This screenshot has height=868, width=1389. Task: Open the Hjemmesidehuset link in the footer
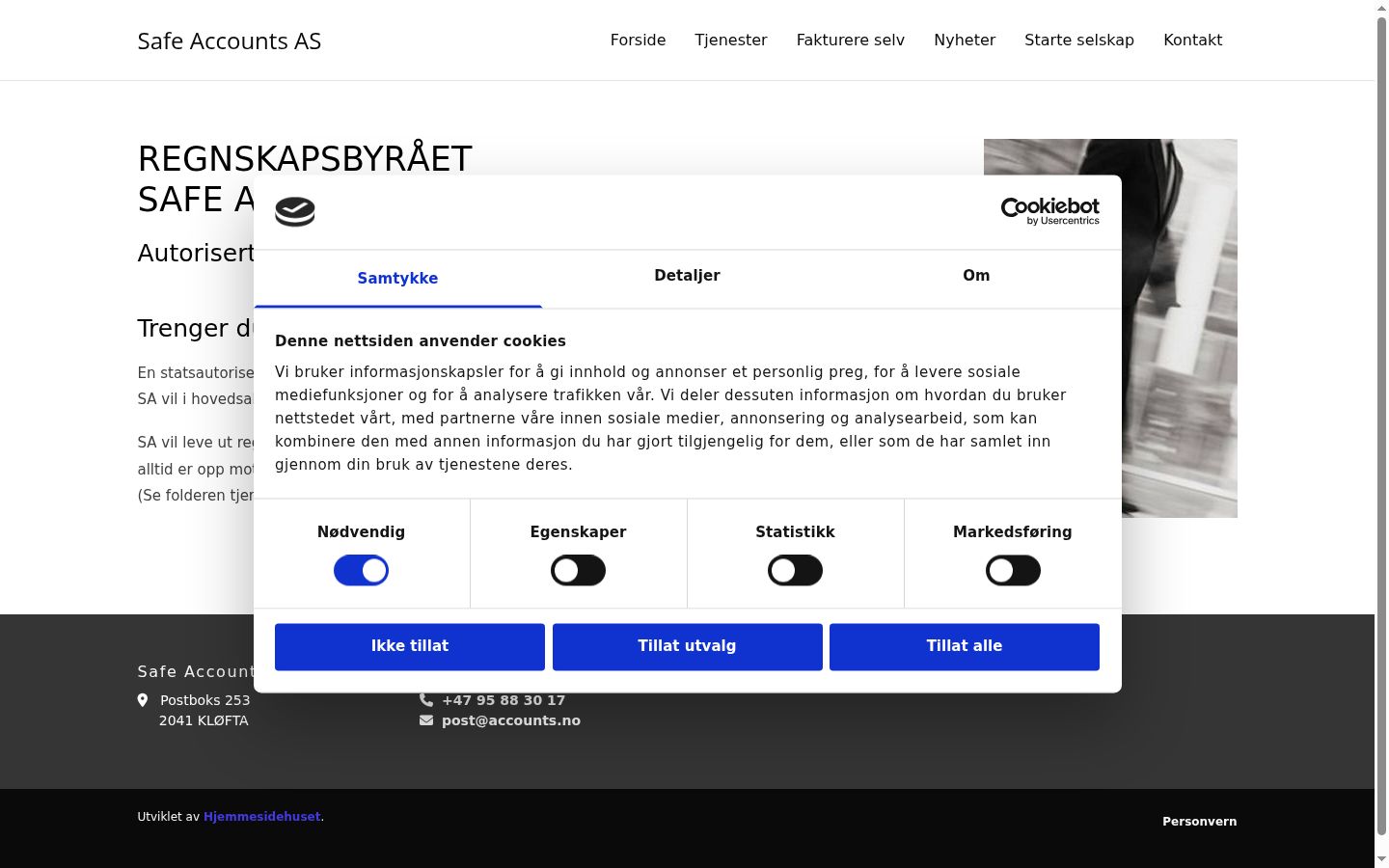(261, 817)
